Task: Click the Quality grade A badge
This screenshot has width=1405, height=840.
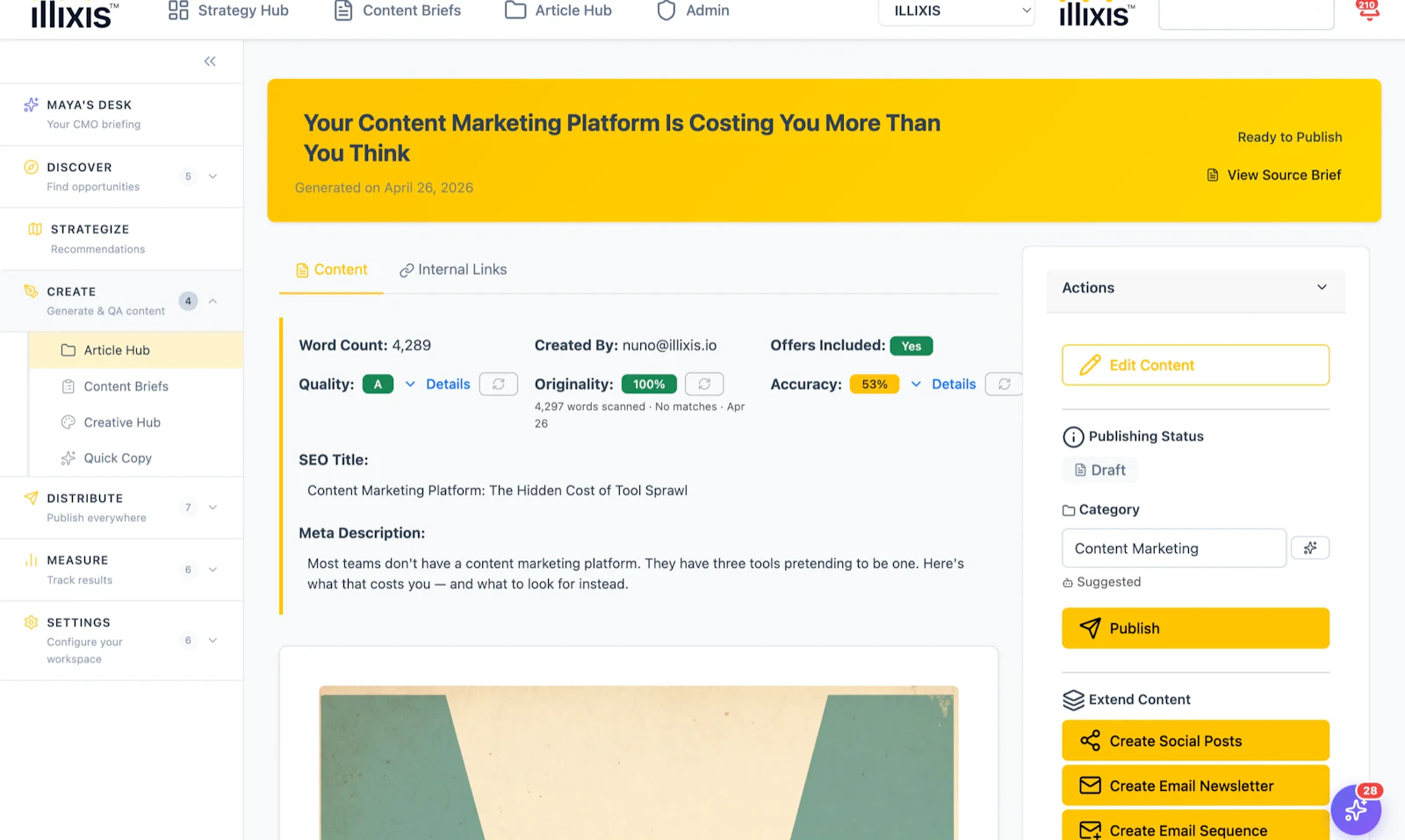Action: (378, 384)
